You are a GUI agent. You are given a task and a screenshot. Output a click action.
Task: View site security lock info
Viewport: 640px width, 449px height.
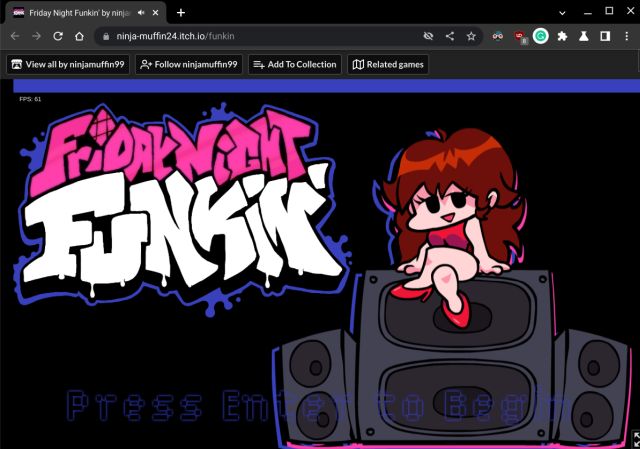pos(106,36)
